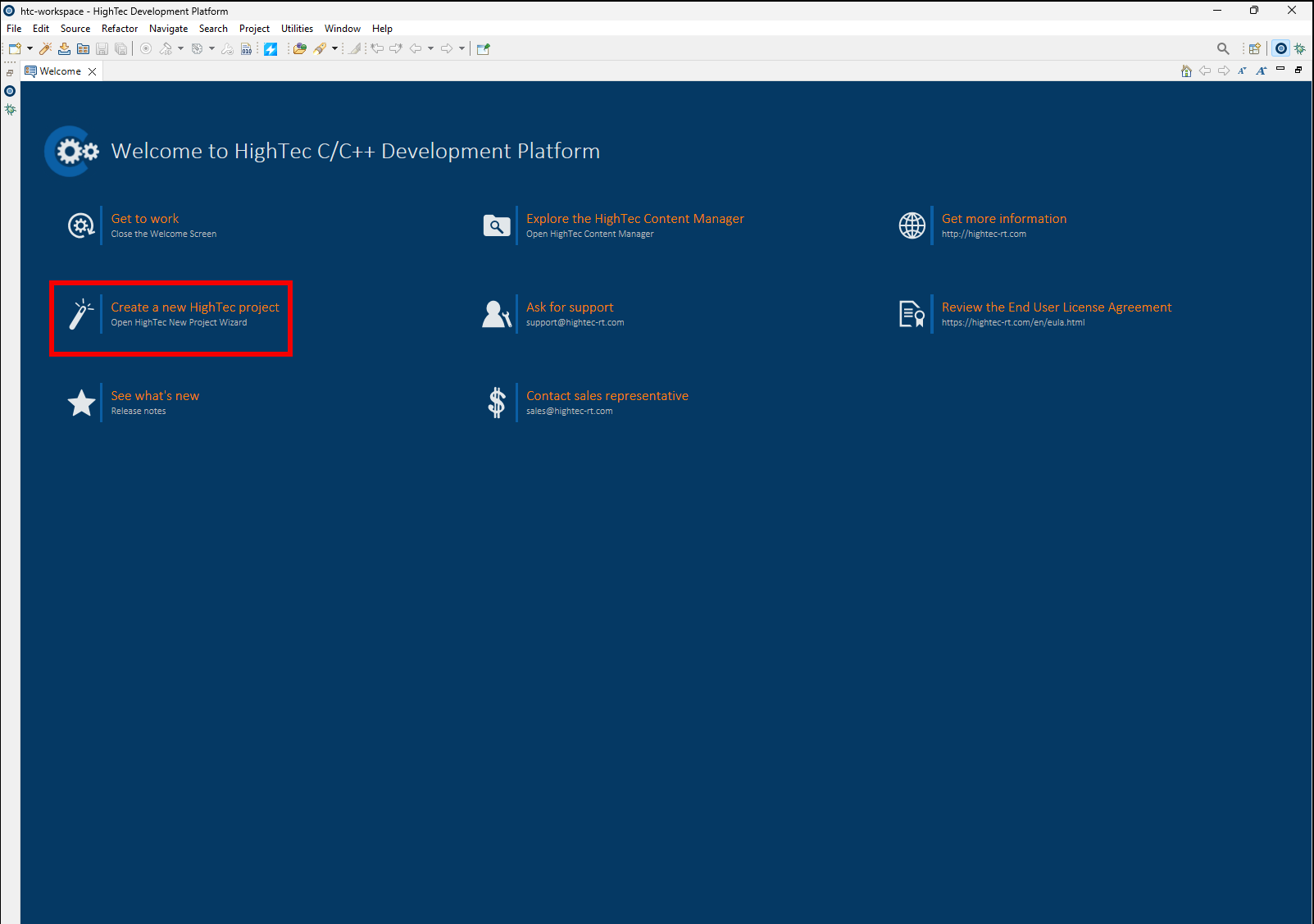This screenshot has width=1314, height=924.
Task: Click the magic wand new project toolbar icon
Action: click(46, 49)
